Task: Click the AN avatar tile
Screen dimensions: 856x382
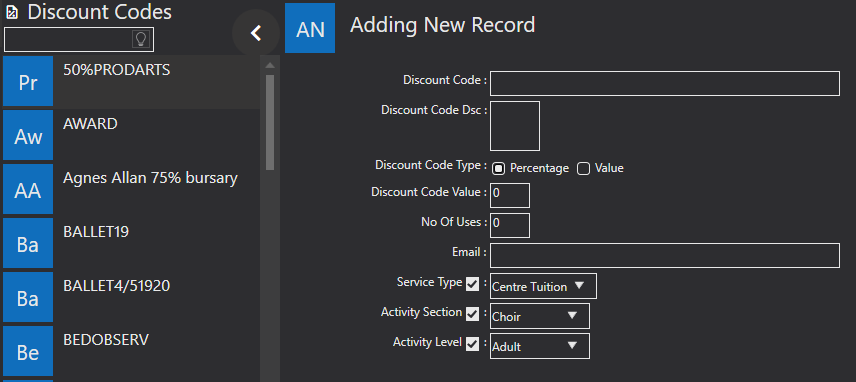Action: 310,28
